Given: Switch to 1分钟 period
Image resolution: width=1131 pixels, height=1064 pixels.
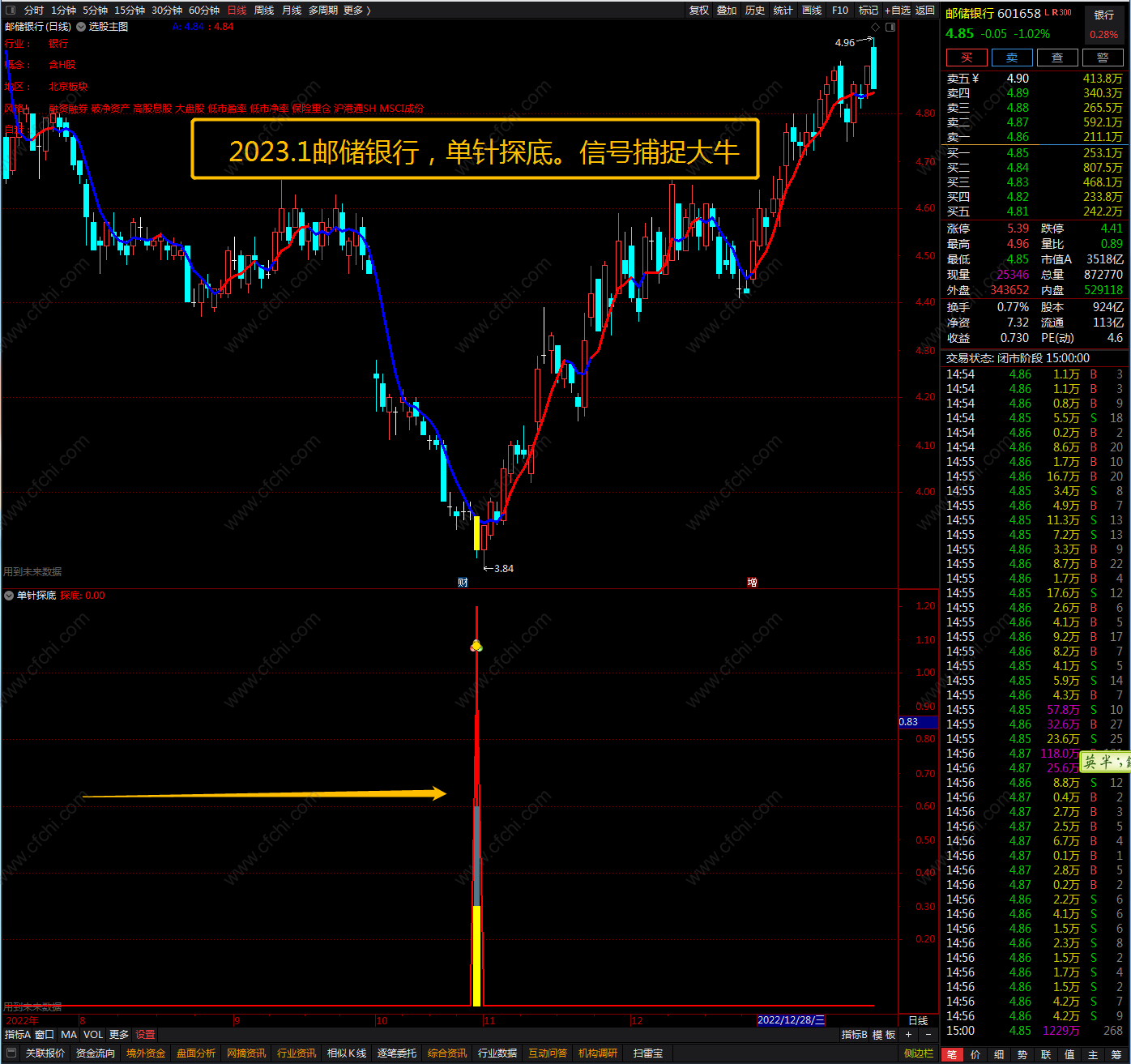Looking at the screenshot, I should tap(63, 11).
